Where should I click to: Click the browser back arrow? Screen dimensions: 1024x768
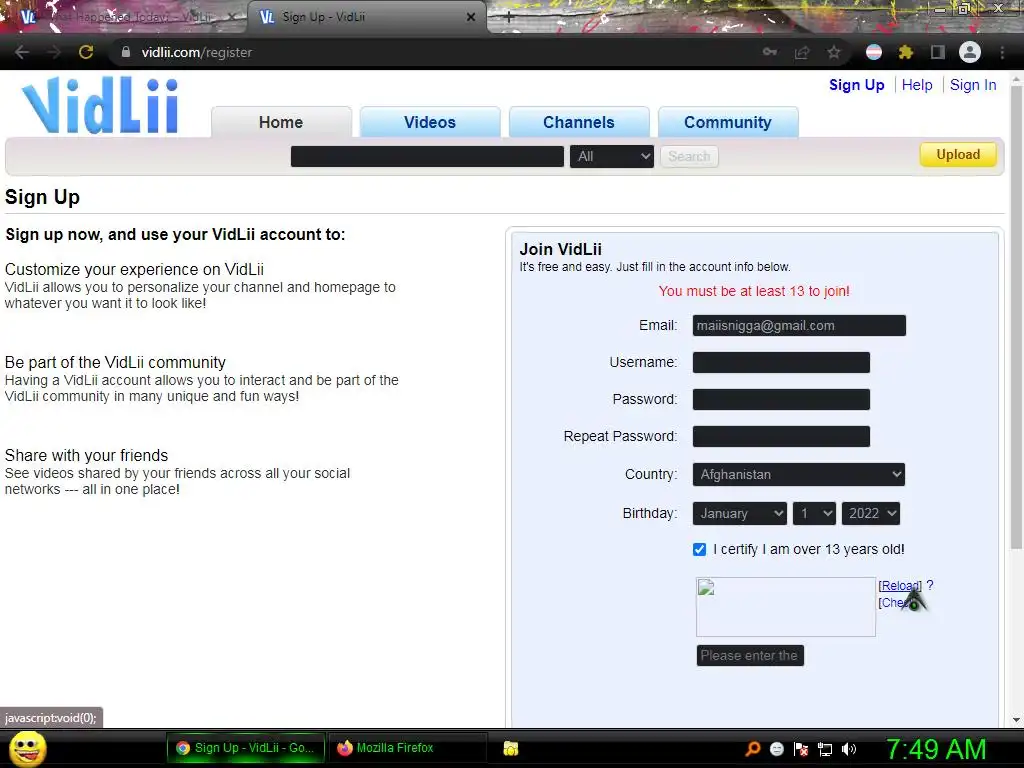point(22,52)
